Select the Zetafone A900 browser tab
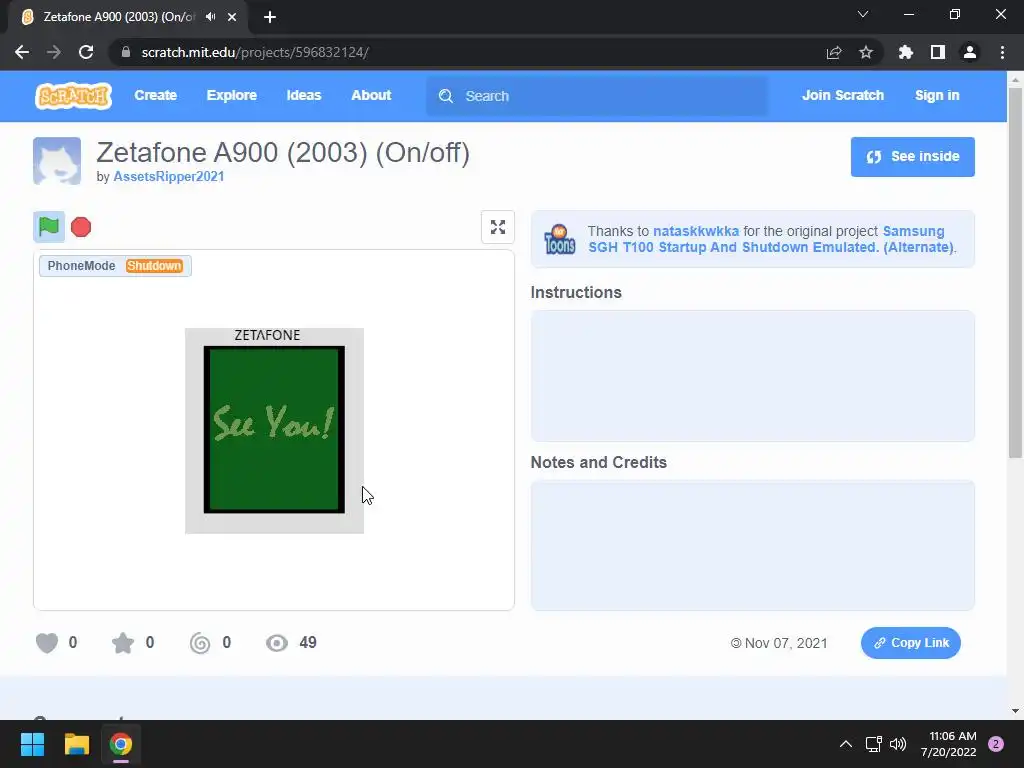 coord(120,17)
